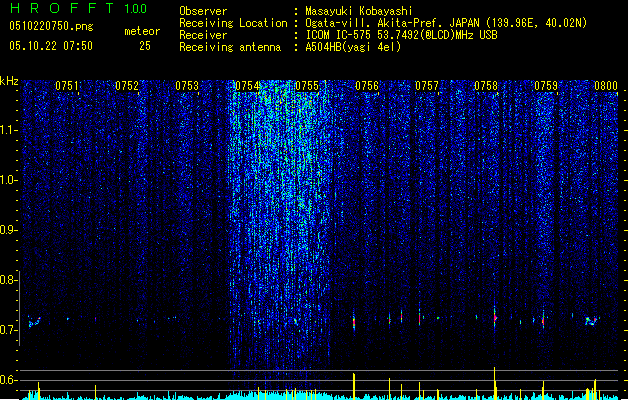Click antenna value A504HB(yagi 4el)
629x400 pixels.
(353, 47)
